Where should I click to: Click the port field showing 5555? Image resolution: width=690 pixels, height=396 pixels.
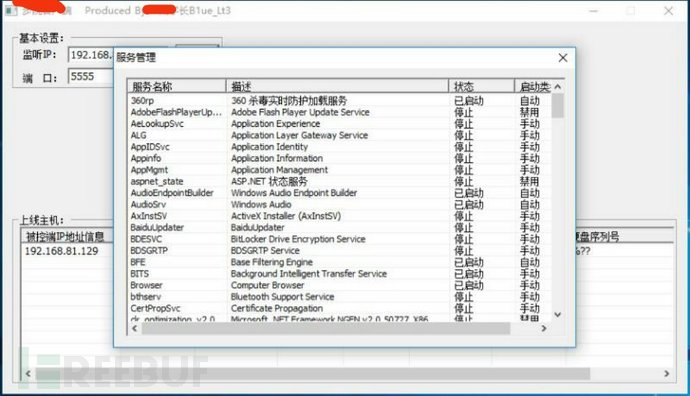(91, 76)
